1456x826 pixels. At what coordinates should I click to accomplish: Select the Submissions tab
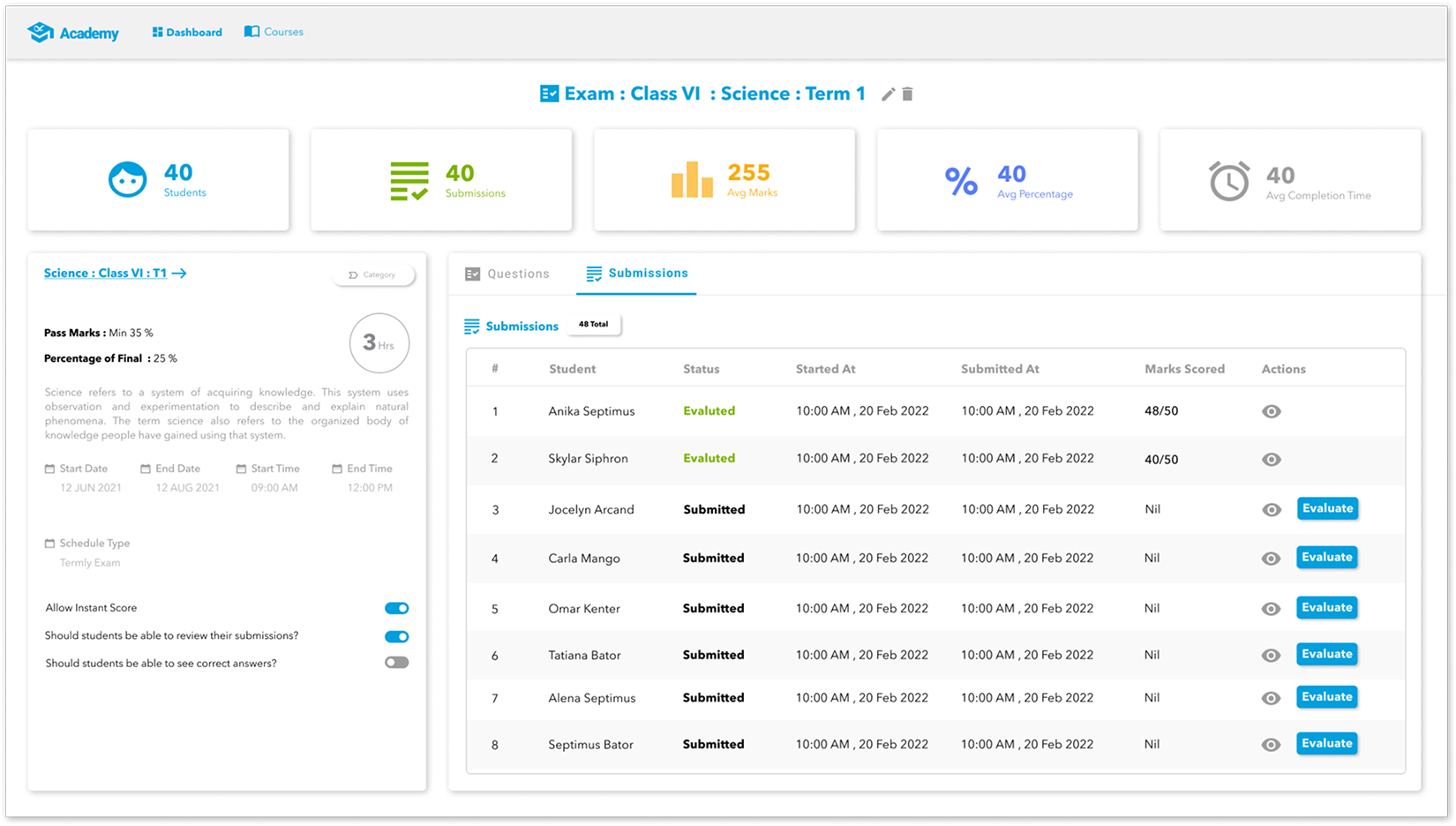[636, 274]
